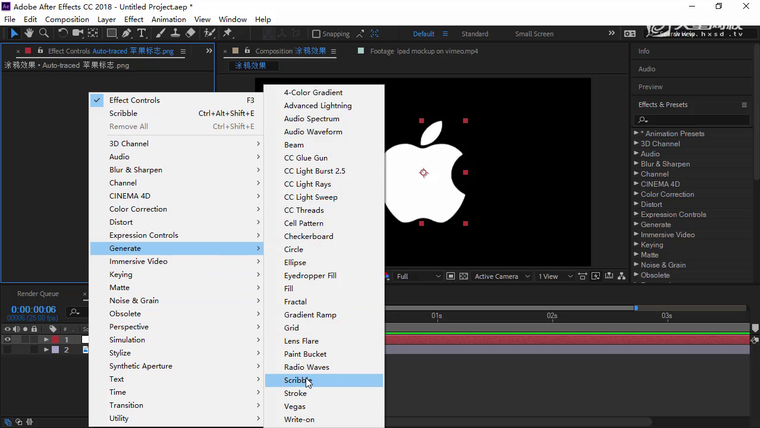Select the Hand tool
This screenshot has height=428, width=760.
29,33
